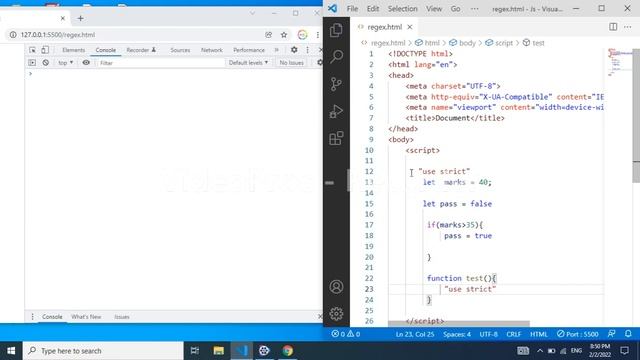Open the What's New drawer tab
The image size is (640, 360).
86,317
